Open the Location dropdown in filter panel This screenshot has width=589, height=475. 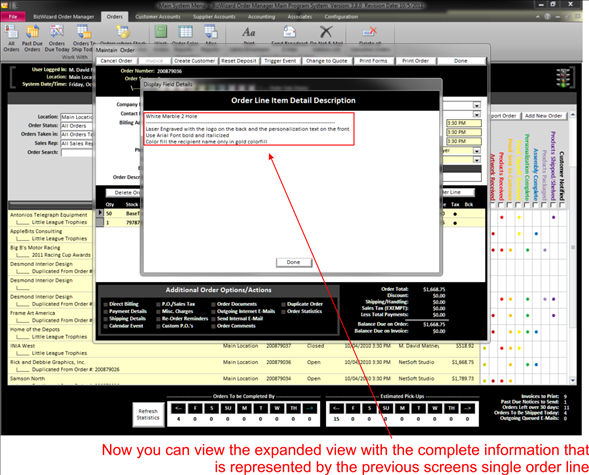76,117
